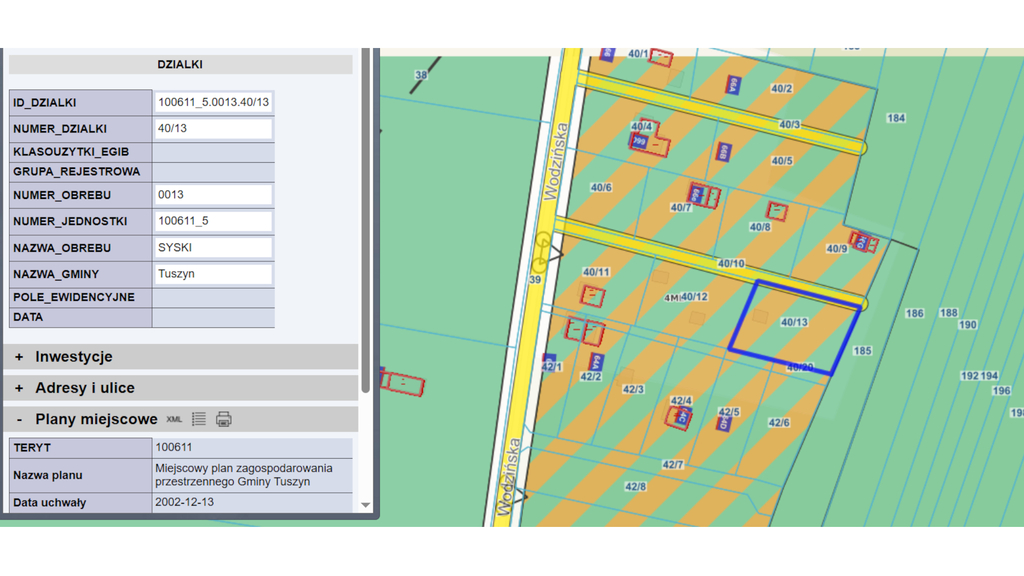This screenshot has width=1024, height=576.
Task: Select parcel 42/6 on the map
Action: 779,423
